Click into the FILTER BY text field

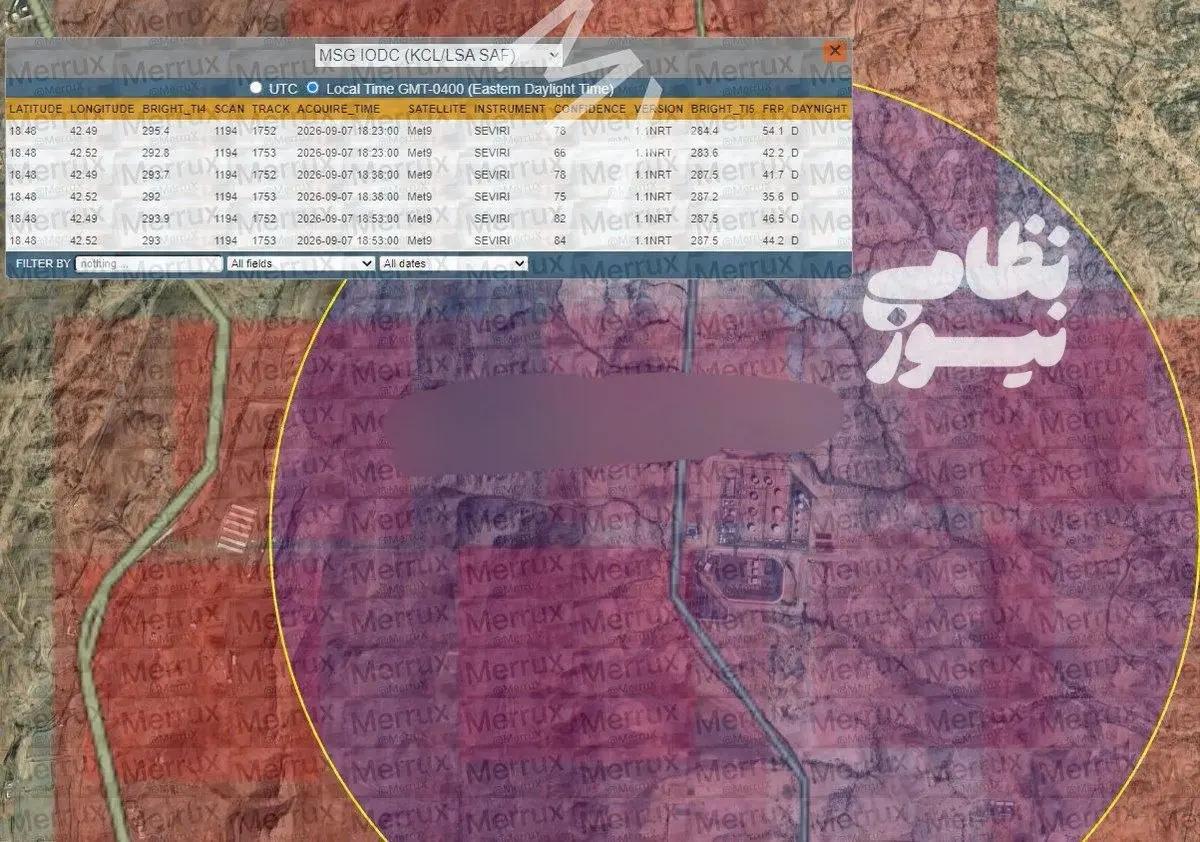tap(149, 263)
